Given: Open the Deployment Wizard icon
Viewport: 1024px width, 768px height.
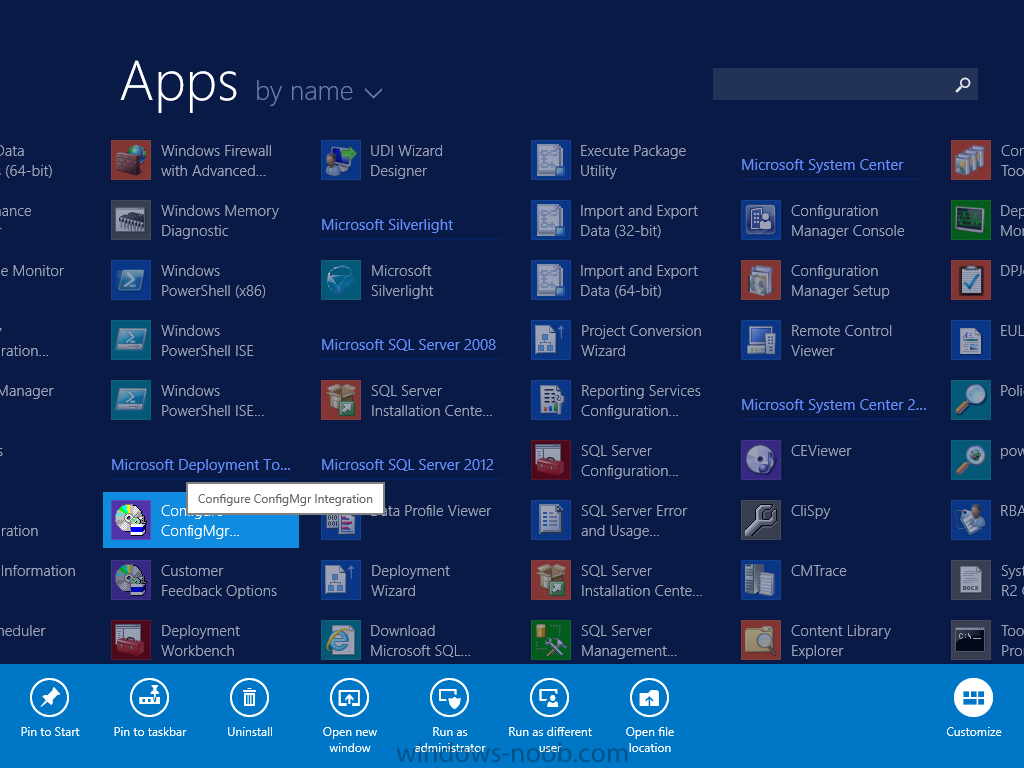Looking at the screenshot, I should click(x=341, y=581).
